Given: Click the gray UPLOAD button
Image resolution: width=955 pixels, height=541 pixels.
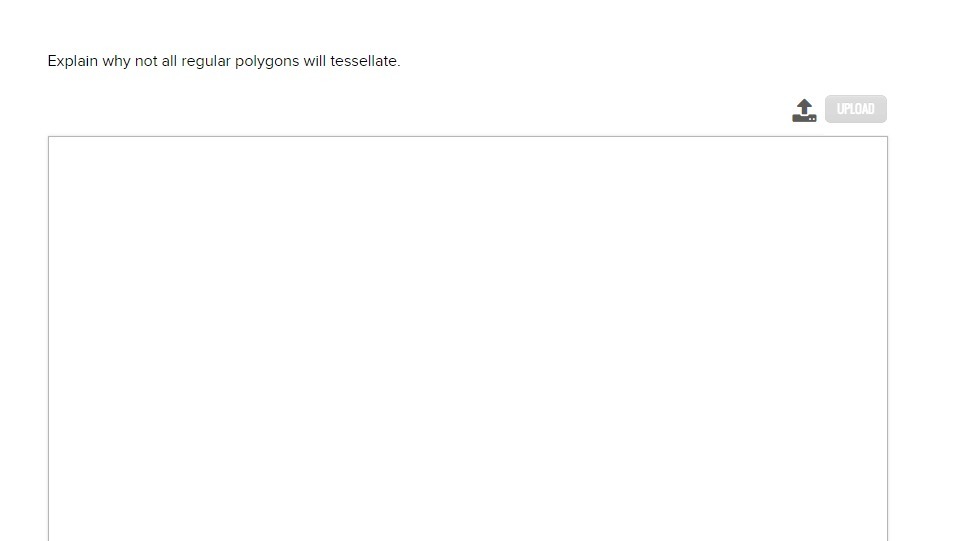Looking at the screenshot, I should click(x=856, y=109).
